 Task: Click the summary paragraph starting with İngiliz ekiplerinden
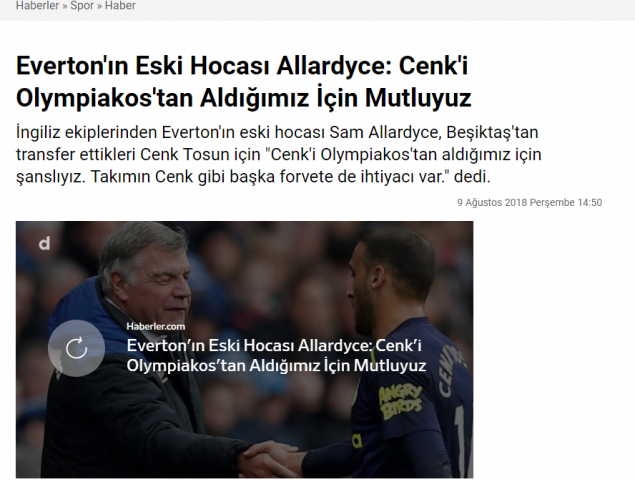279,154
